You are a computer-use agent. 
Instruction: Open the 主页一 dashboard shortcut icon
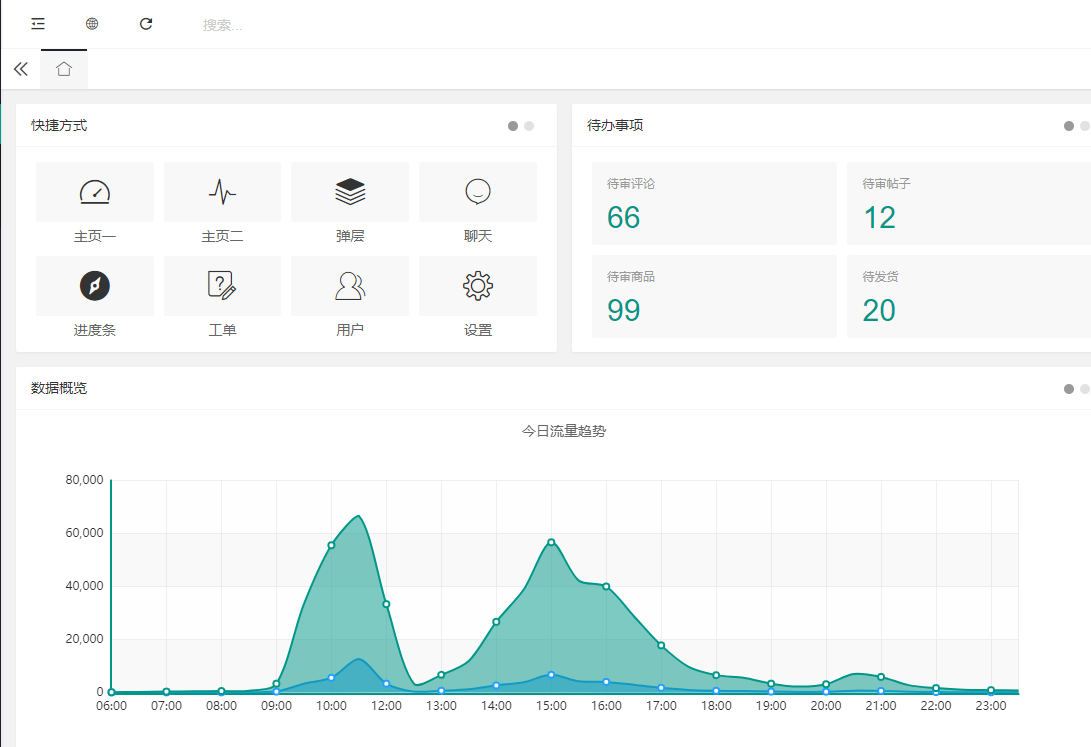coord(95,192)
